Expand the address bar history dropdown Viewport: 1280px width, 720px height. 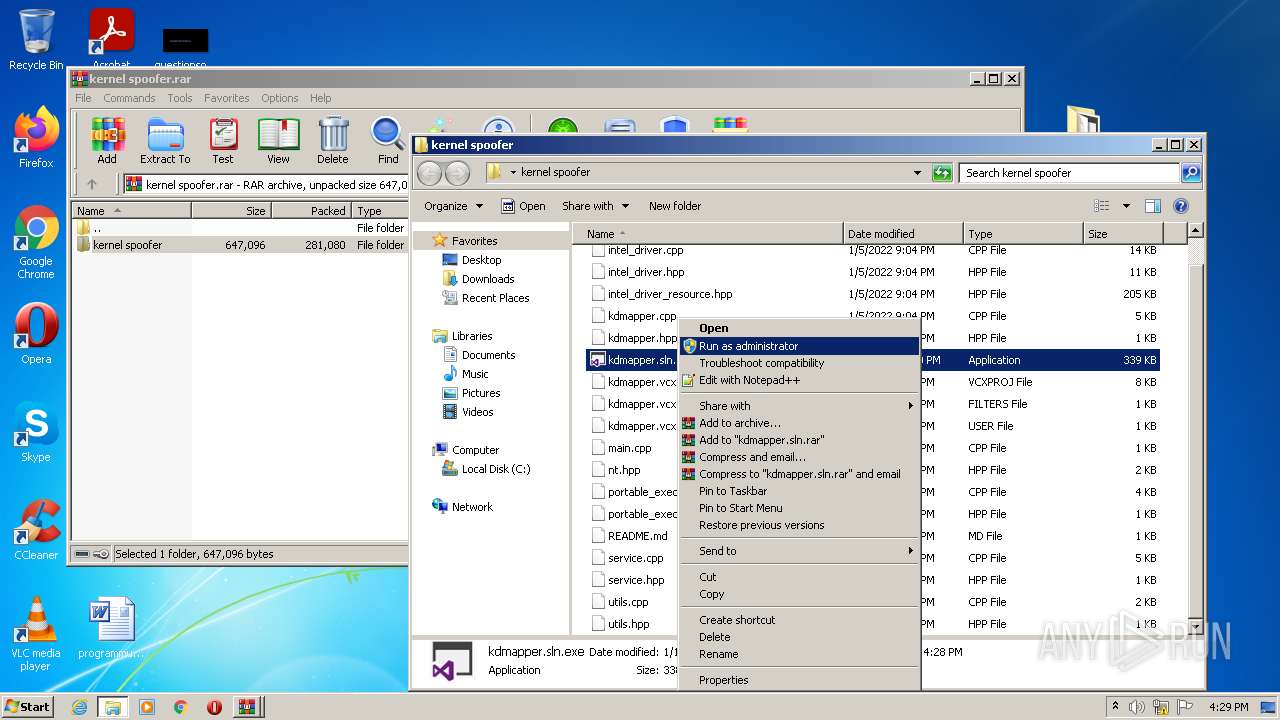click(x=917, y=173)
